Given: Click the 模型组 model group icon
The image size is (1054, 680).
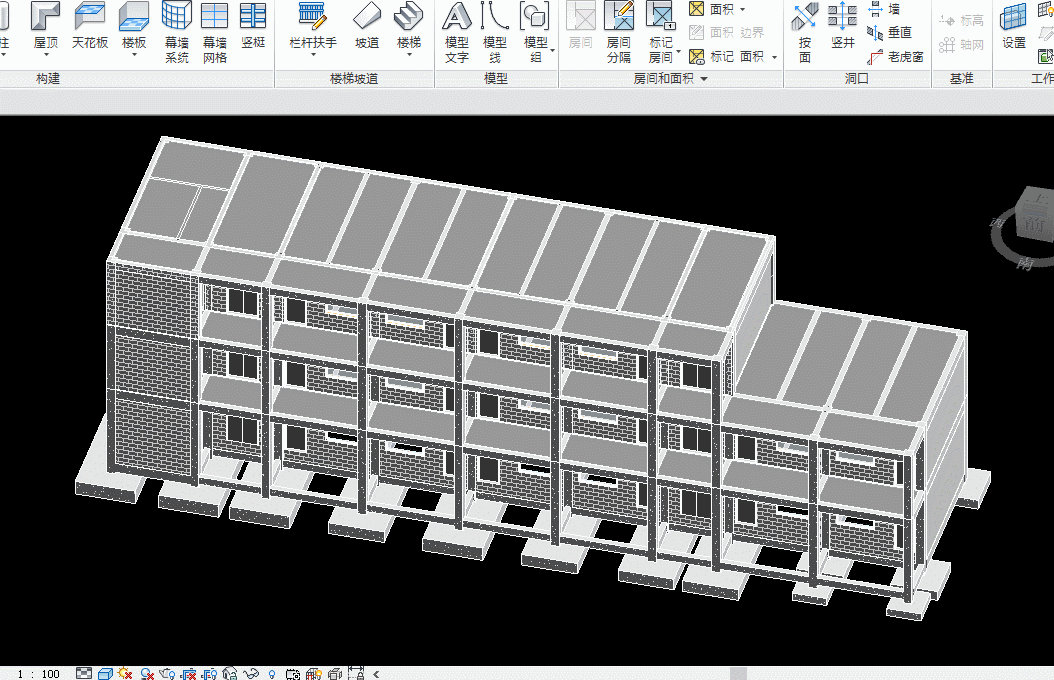Looking at the screenshot, I should [x=535, y=16].
